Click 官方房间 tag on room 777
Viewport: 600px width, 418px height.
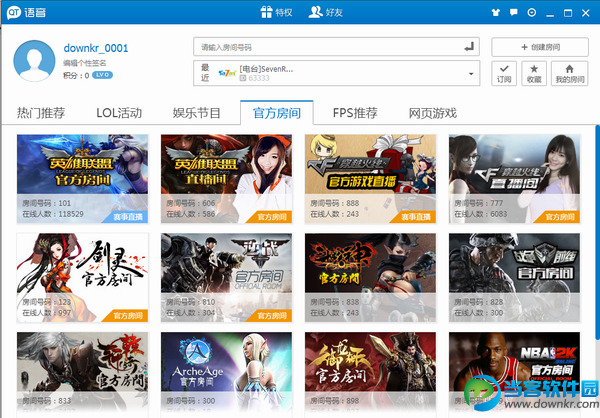coord(560,217)
